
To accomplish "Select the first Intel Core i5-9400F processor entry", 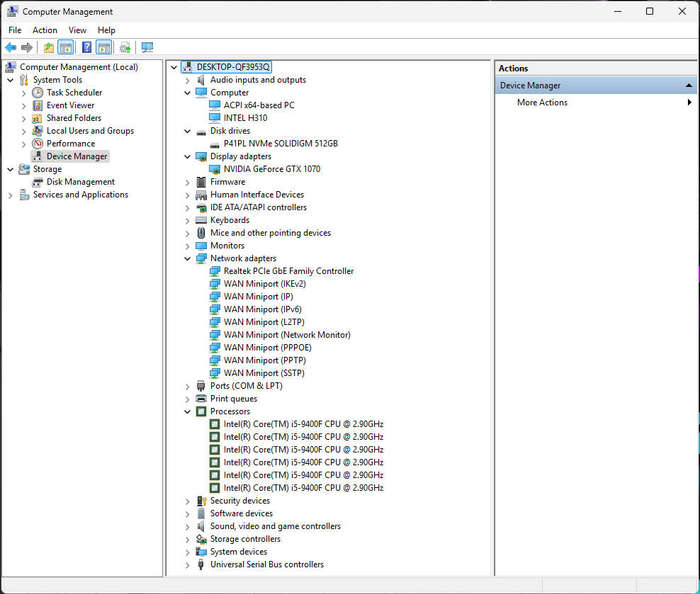I will tap(303, 424).
